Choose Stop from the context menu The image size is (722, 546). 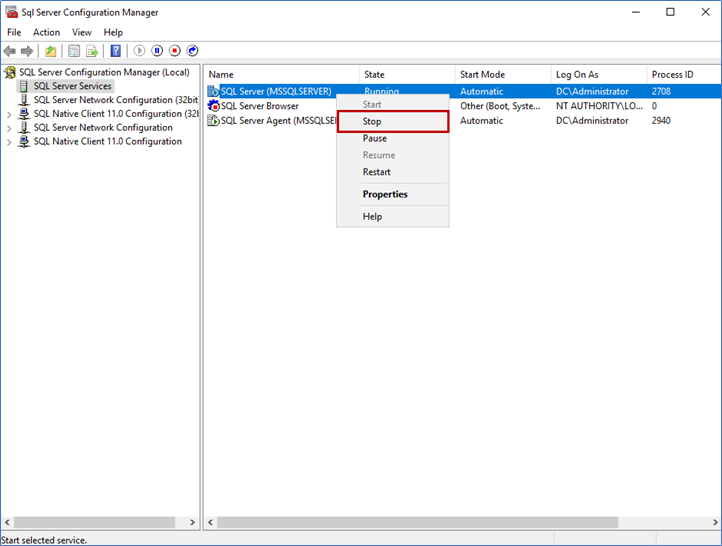click(x=393, y=122)
